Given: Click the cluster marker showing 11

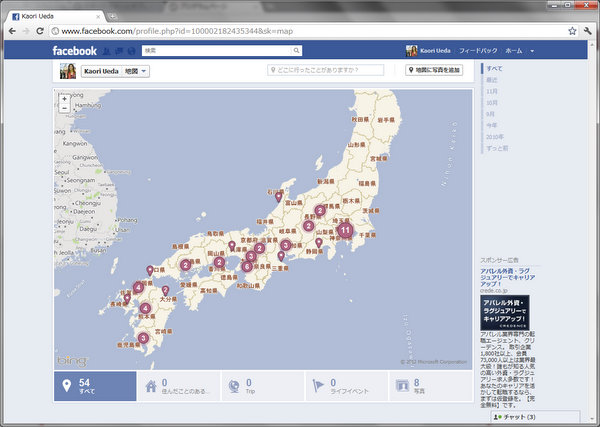Looking at the screenshot, I should pyautogui.click(x=345, y=230).
